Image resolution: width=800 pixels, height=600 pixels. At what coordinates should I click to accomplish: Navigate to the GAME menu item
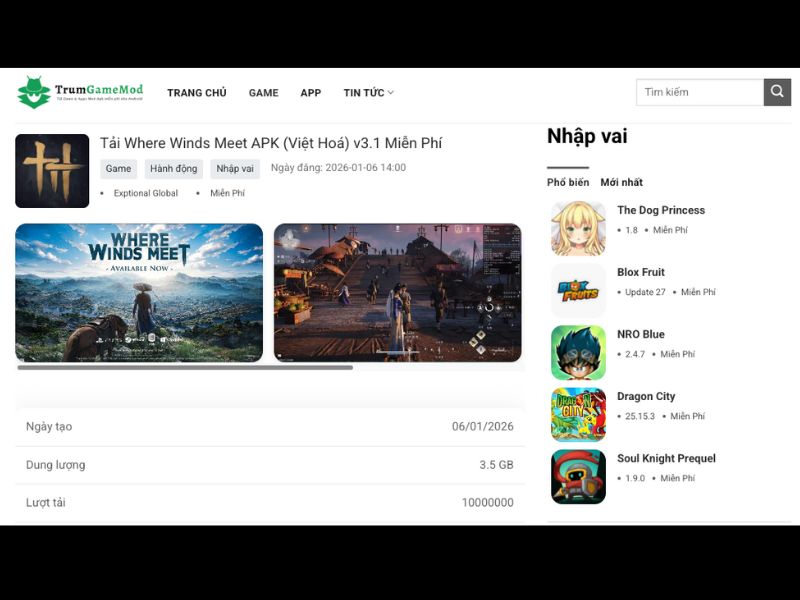(x=263, y=92)
